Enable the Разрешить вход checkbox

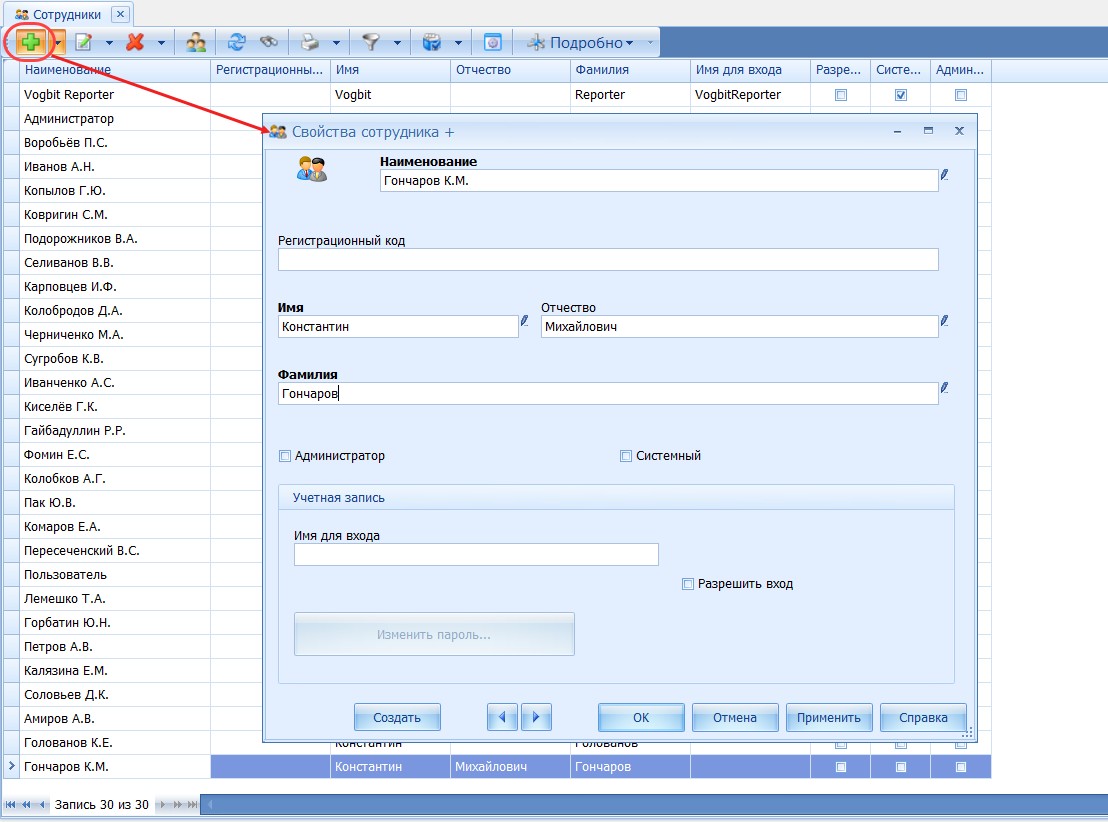[x=688, y=584]
